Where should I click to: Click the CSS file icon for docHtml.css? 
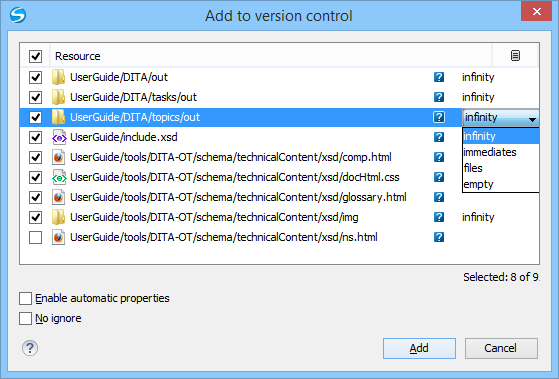[59, 177]
